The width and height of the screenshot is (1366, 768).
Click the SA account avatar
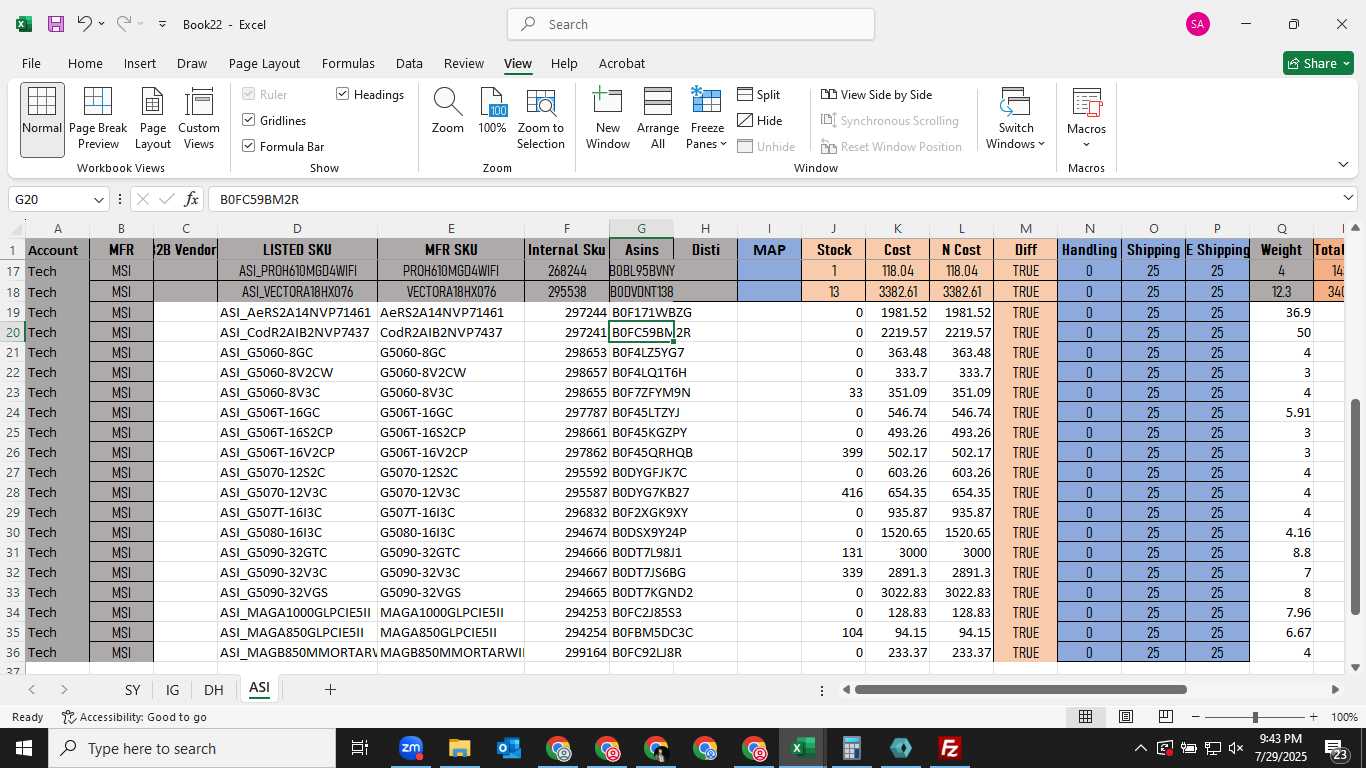click(1198, 24)
